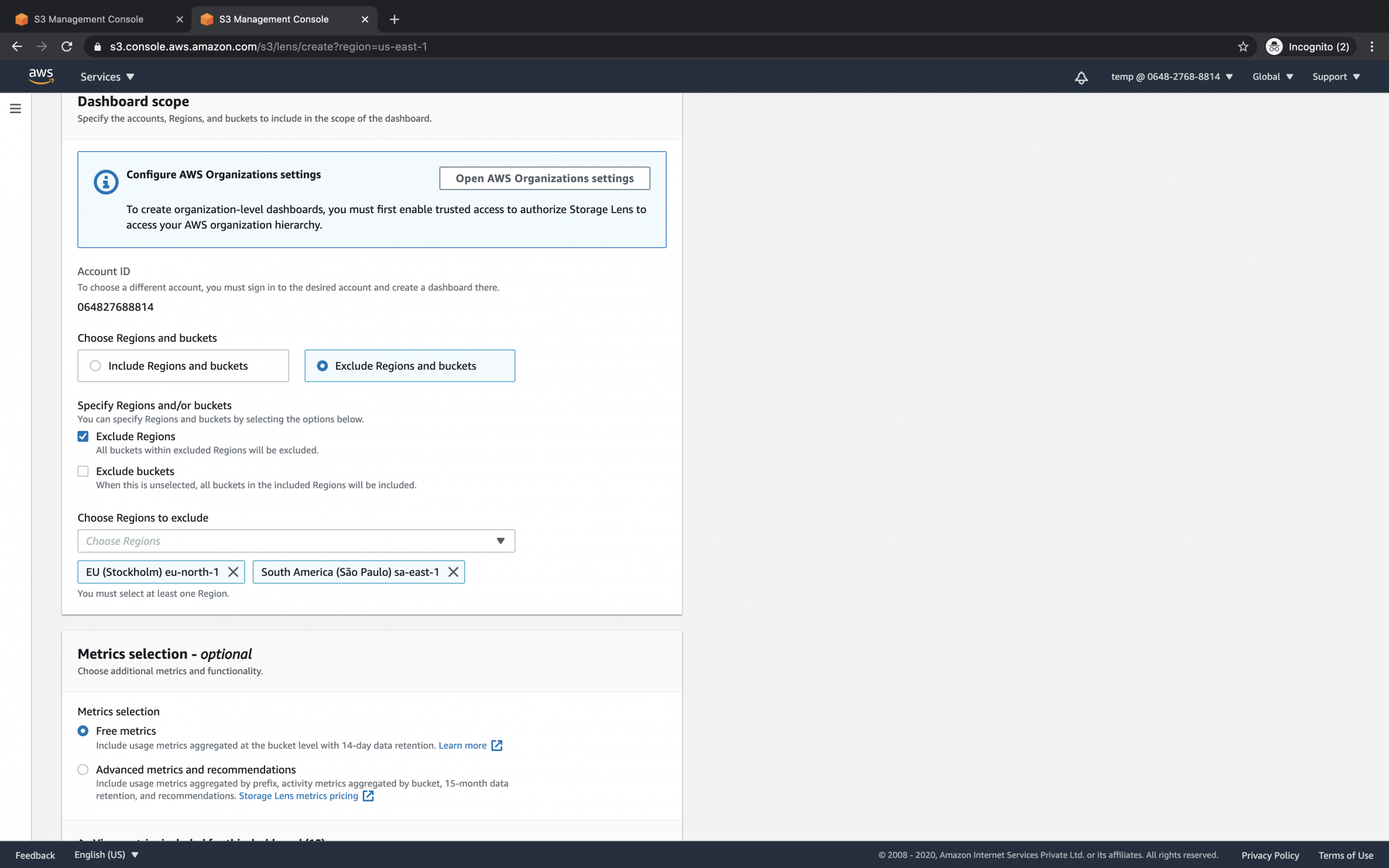Image resolution: width=1389 pixels, height=868 pixels.
Task: Open the notifications bell icon
Action: coord(1081,77)
